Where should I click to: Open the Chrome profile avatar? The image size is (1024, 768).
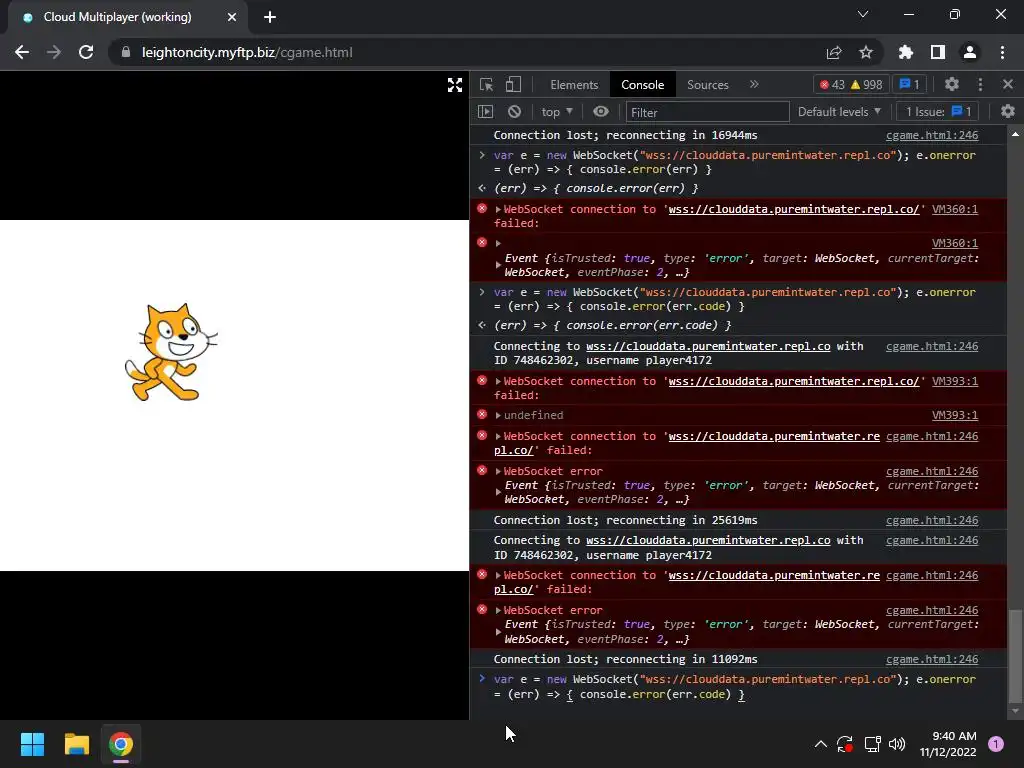click(x=970, y=52)
